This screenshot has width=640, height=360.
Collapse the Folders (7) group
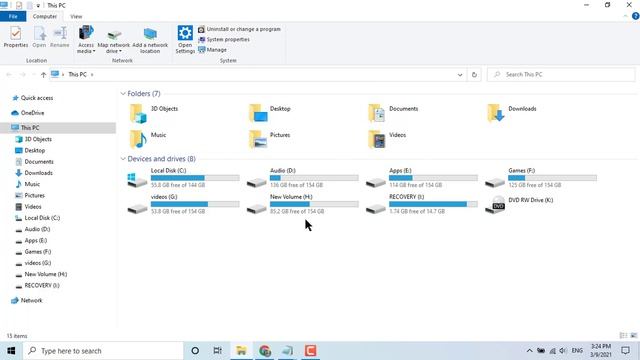tap(123, 93)
